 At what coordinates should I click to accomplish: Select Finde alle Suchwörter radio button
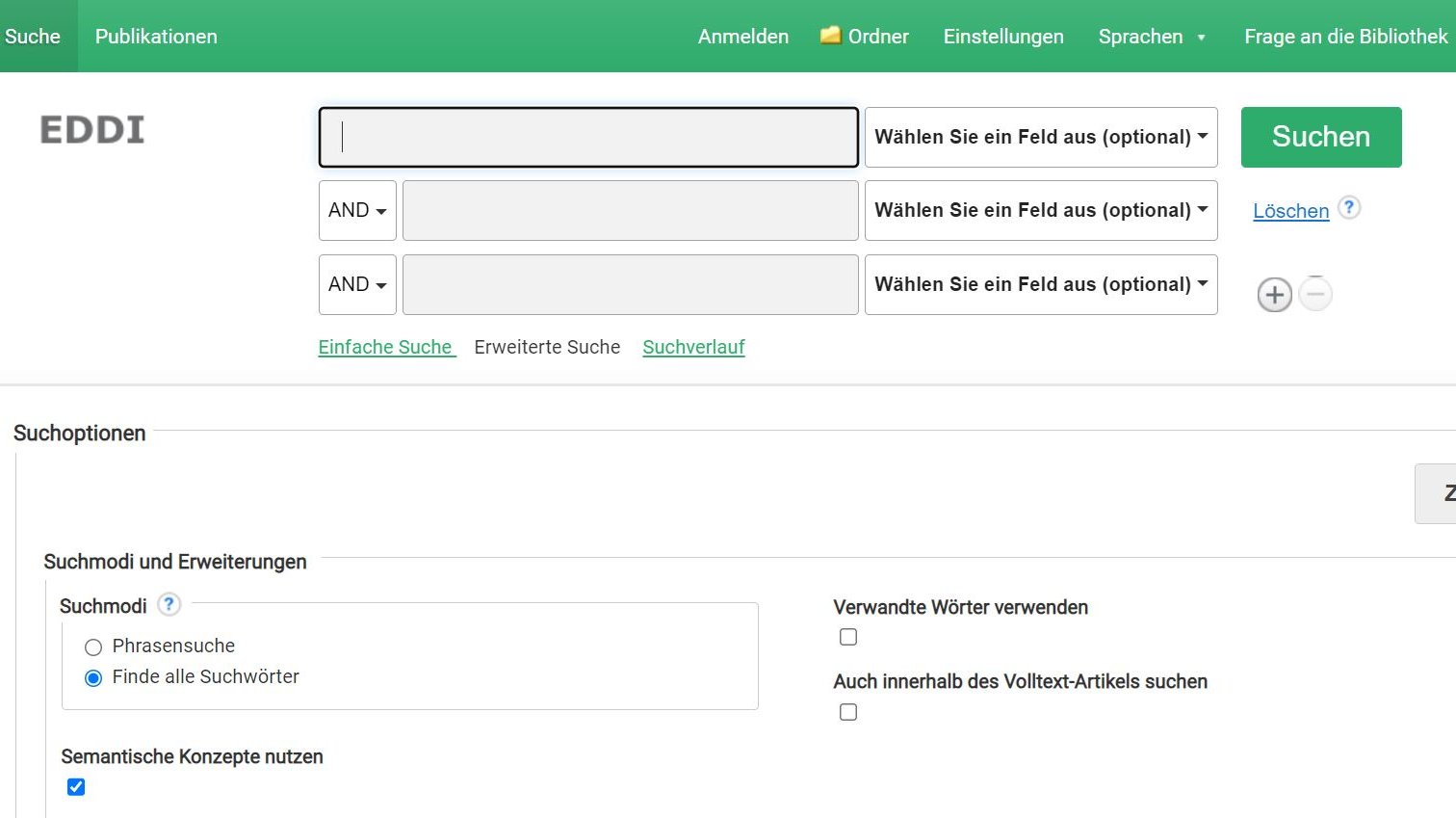click(93, 678)
